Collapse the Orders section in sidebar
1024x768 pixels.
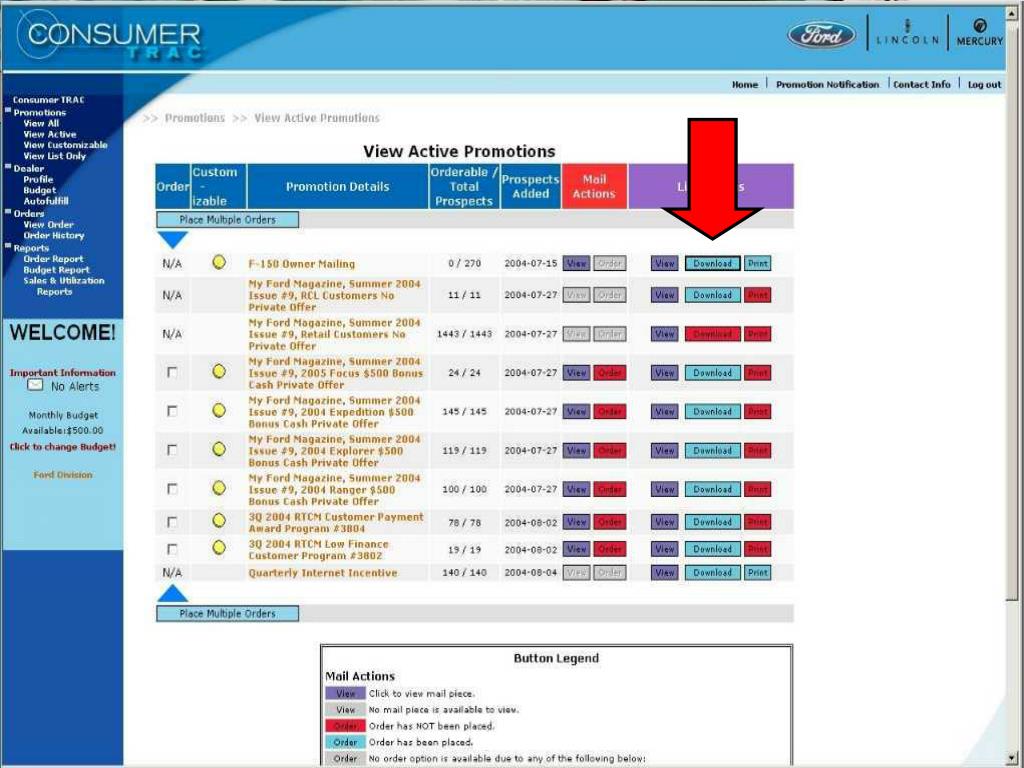point(8,212)
